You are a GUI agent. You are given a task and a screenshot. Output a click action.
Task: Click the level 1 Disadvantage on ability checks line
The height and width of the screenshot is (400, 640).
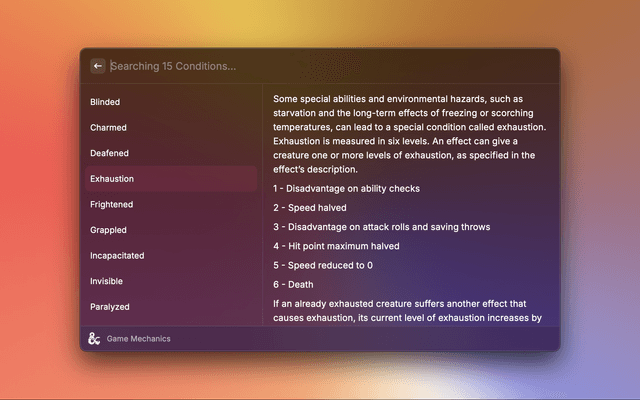coord(346,188)
